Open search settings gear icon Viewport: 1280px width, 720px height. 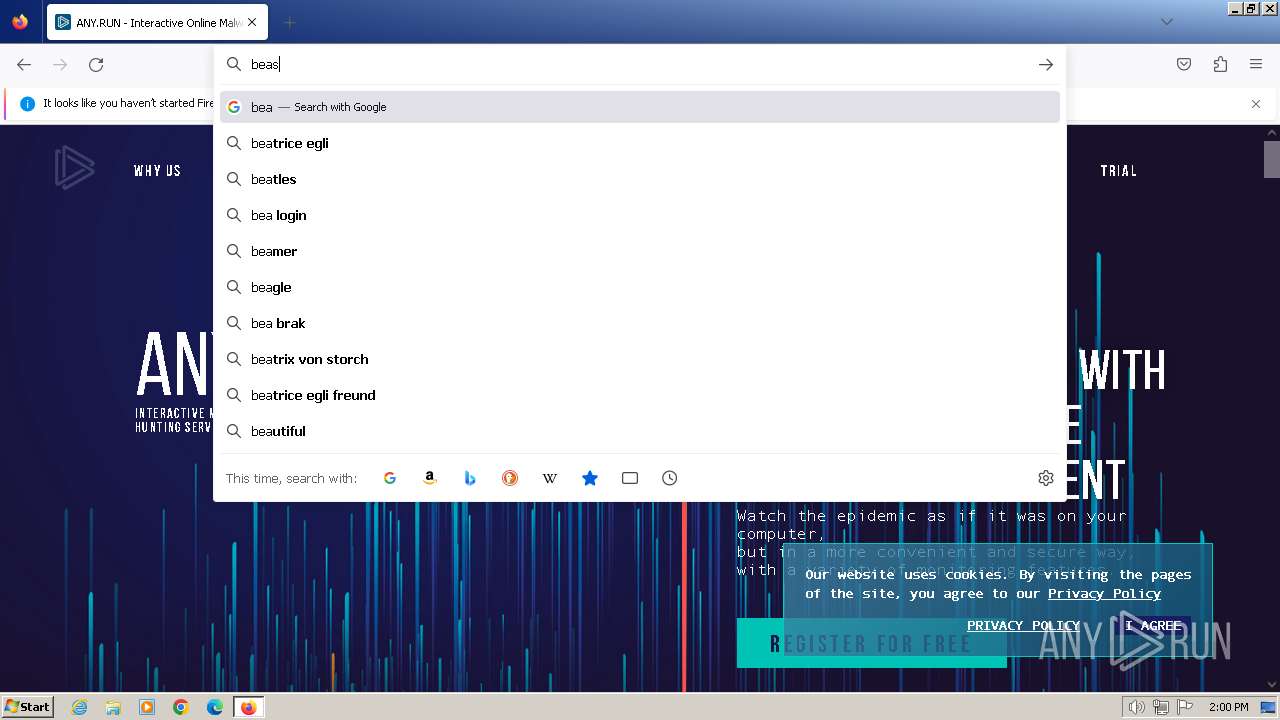[1046, 478]
